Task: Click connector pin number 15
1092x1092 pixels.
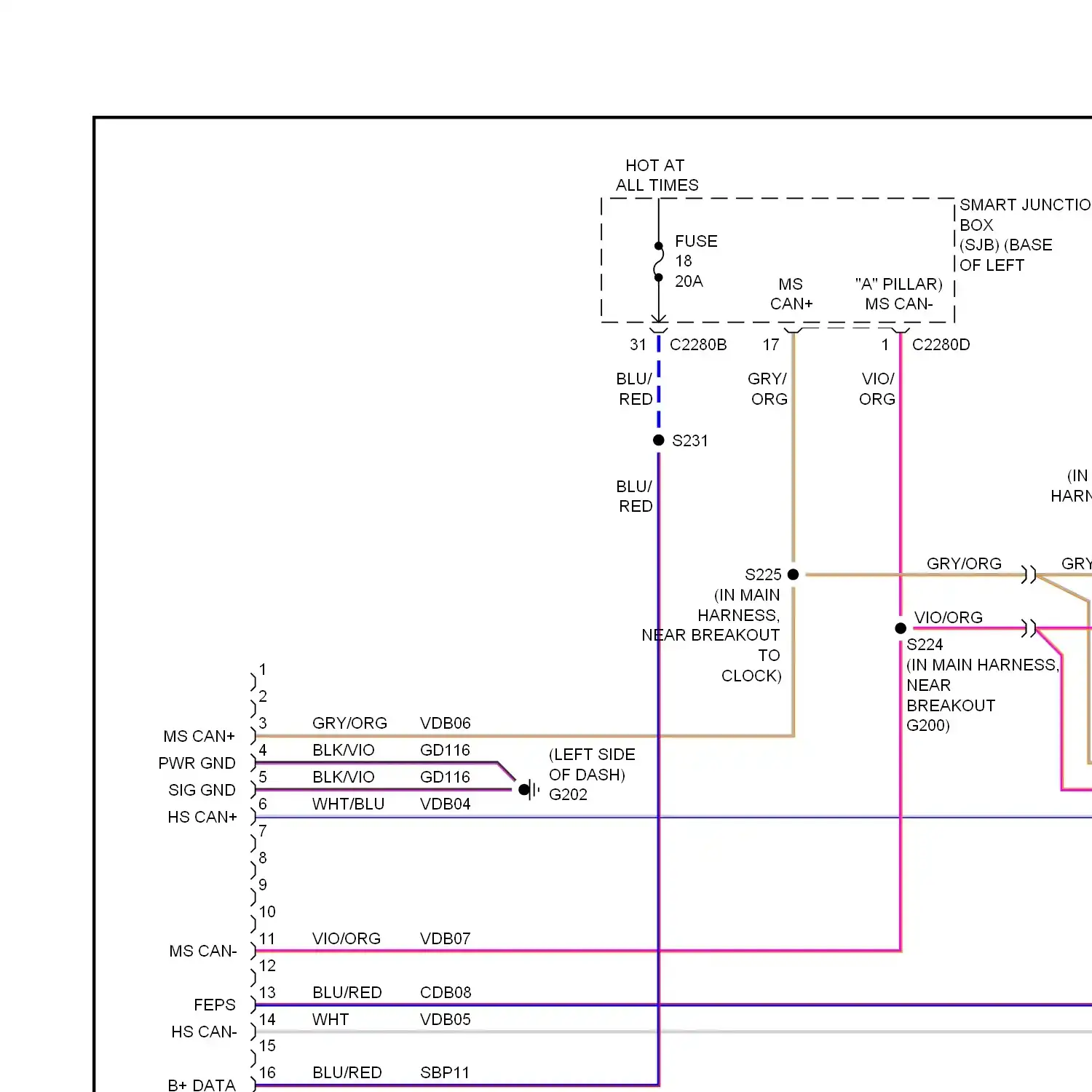Action: point(267,1045)
